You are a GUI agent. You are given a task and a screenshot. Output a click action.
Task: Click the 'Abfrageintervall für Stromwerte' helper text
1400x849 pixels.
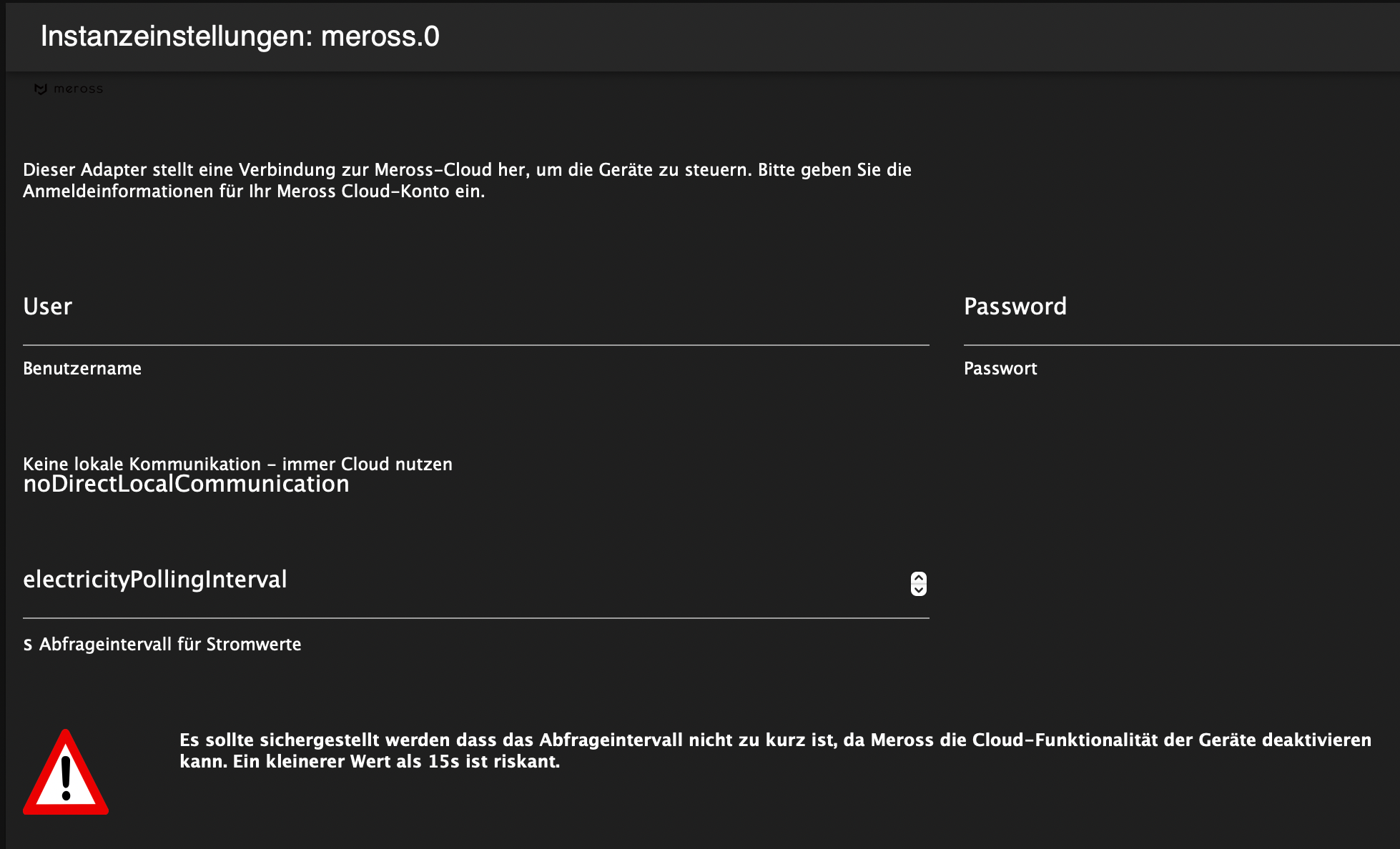[x=170, y=645]
